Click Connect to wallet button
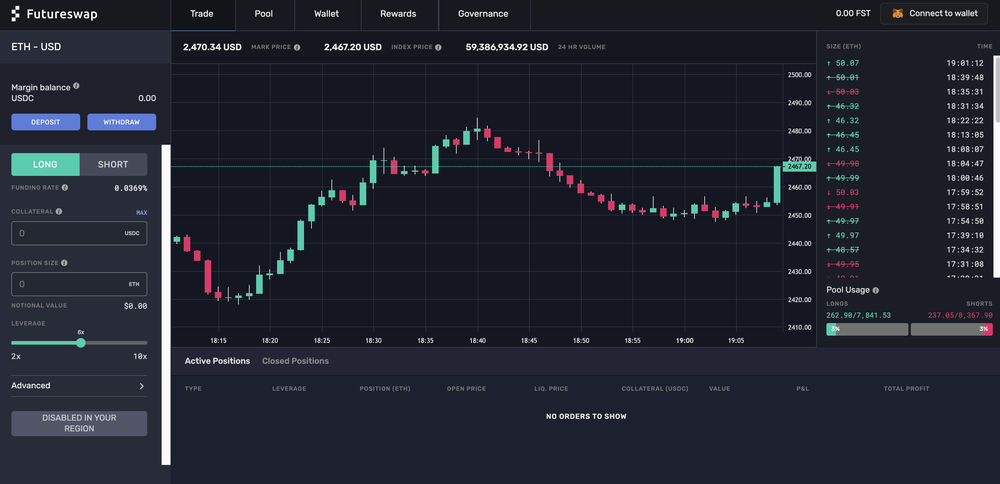This screenshot has width=1000, height=484. point(934,13)
